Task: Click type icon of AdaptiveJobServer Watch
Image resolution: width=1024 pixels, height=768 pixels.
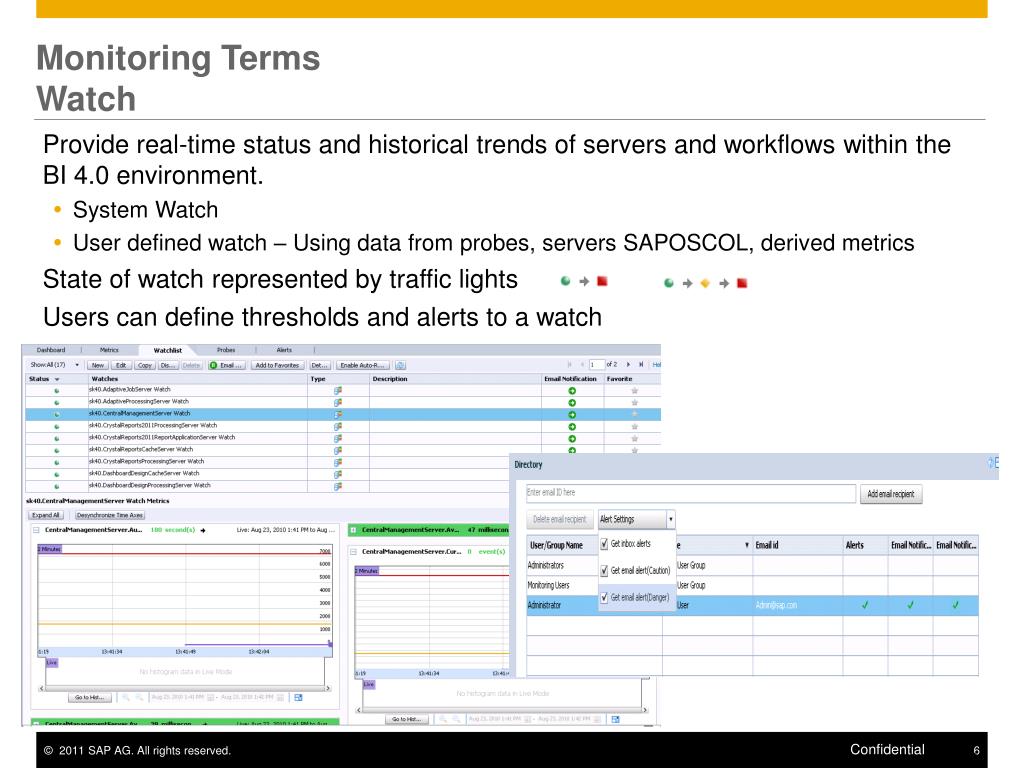Action: (x=338, y=391)
